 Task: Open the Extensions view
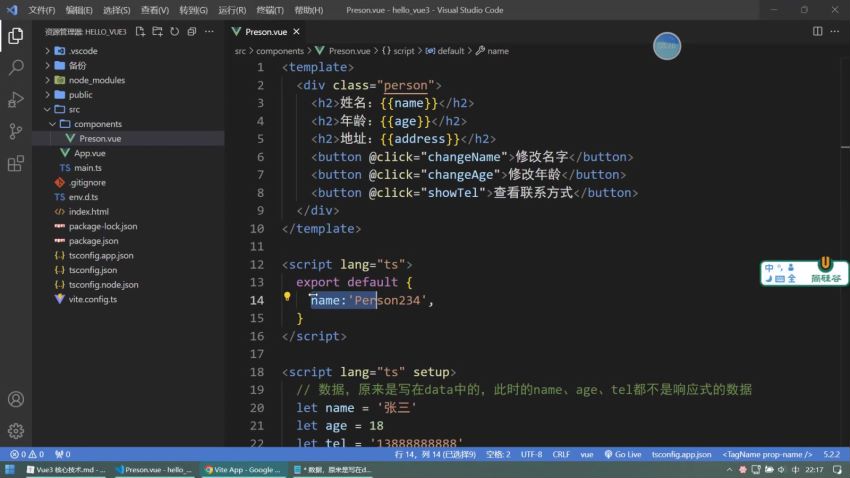[16, 163]
